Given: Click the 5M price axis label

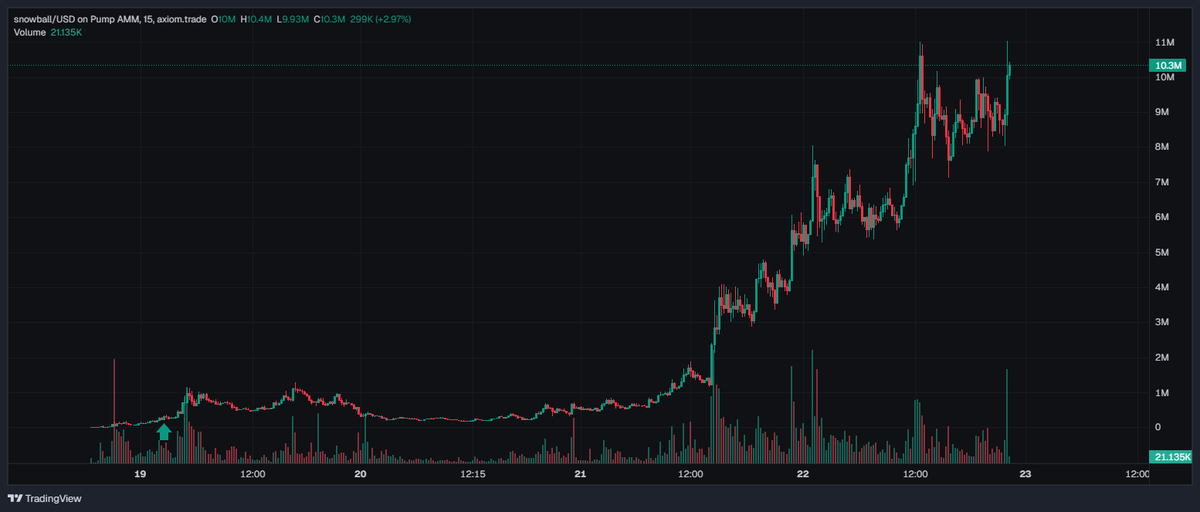Looking at the screenshot, I should pos(1164,253).
